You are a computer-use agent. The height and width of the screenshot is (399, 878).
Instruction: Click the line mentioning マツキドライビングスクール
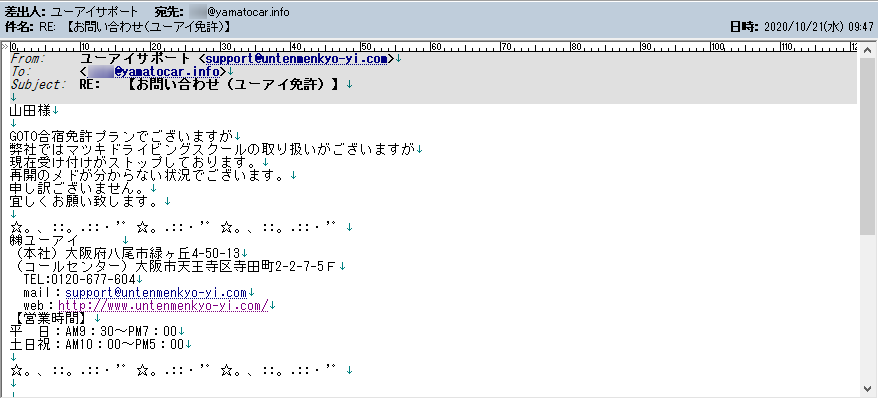tap(213, 149)
